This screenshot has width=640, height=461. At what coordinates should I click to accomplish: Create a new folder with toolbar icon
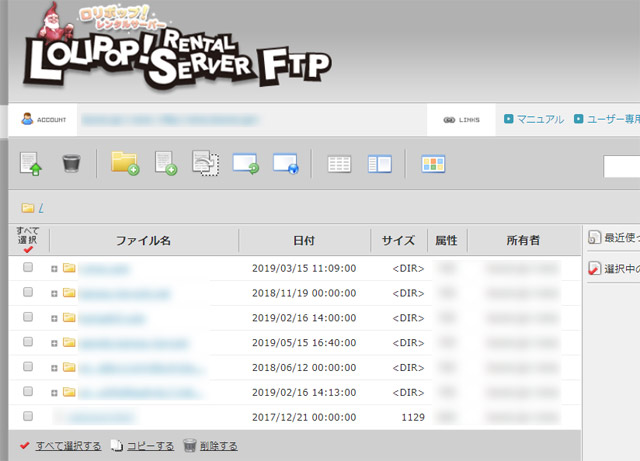[x=125, y=163]
